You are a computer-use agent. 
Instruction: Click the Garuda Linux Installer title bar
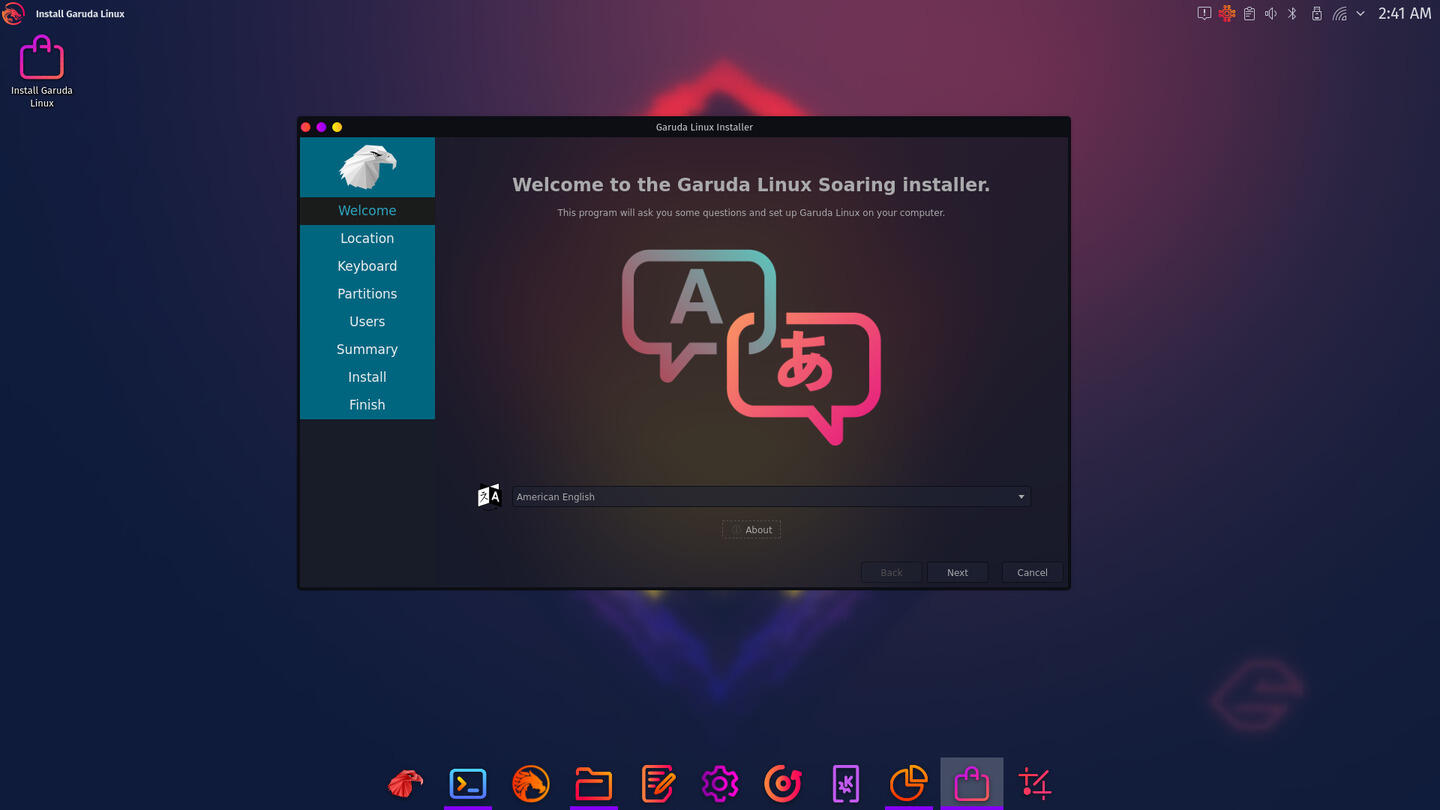tap(704, 127)
